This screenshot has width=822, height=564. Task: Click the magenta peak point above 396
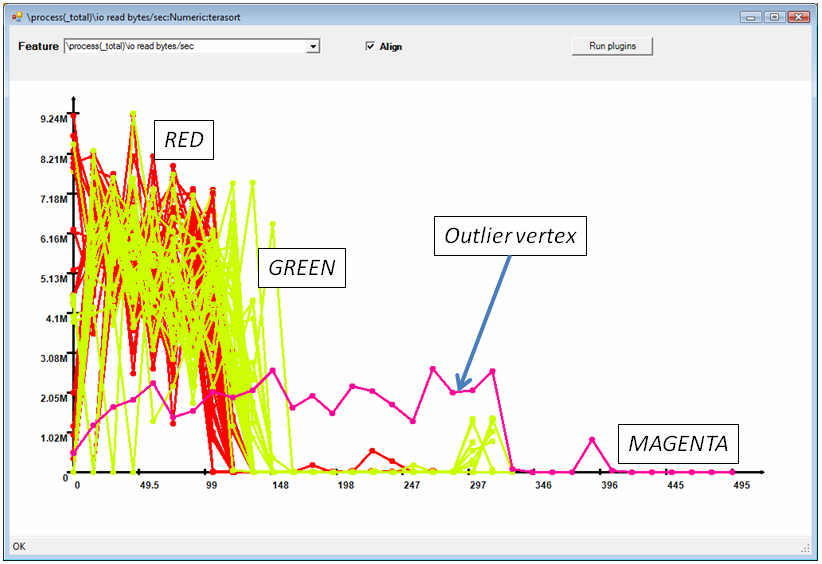(x=592, y=440)
